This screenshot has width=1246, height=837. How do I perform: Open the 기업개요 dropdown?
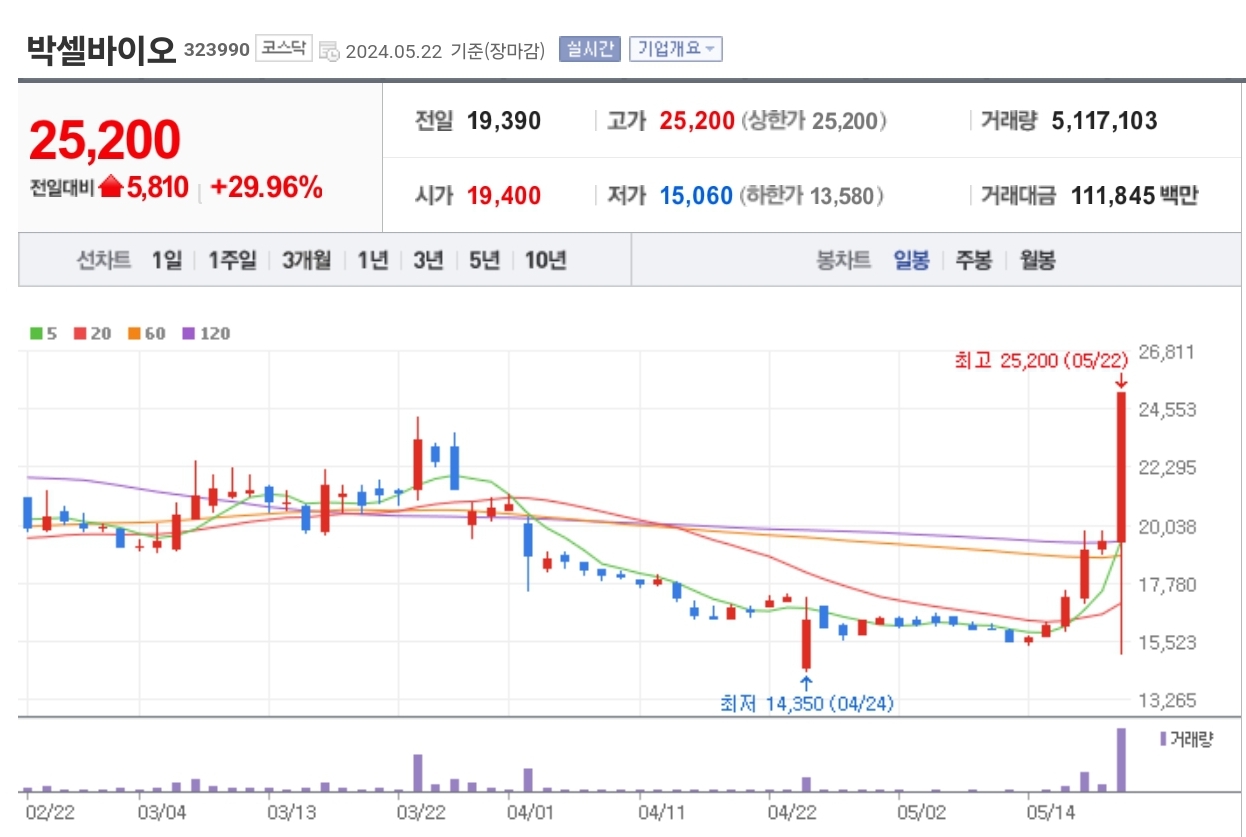pyautogui.click(x=675, y=49)
